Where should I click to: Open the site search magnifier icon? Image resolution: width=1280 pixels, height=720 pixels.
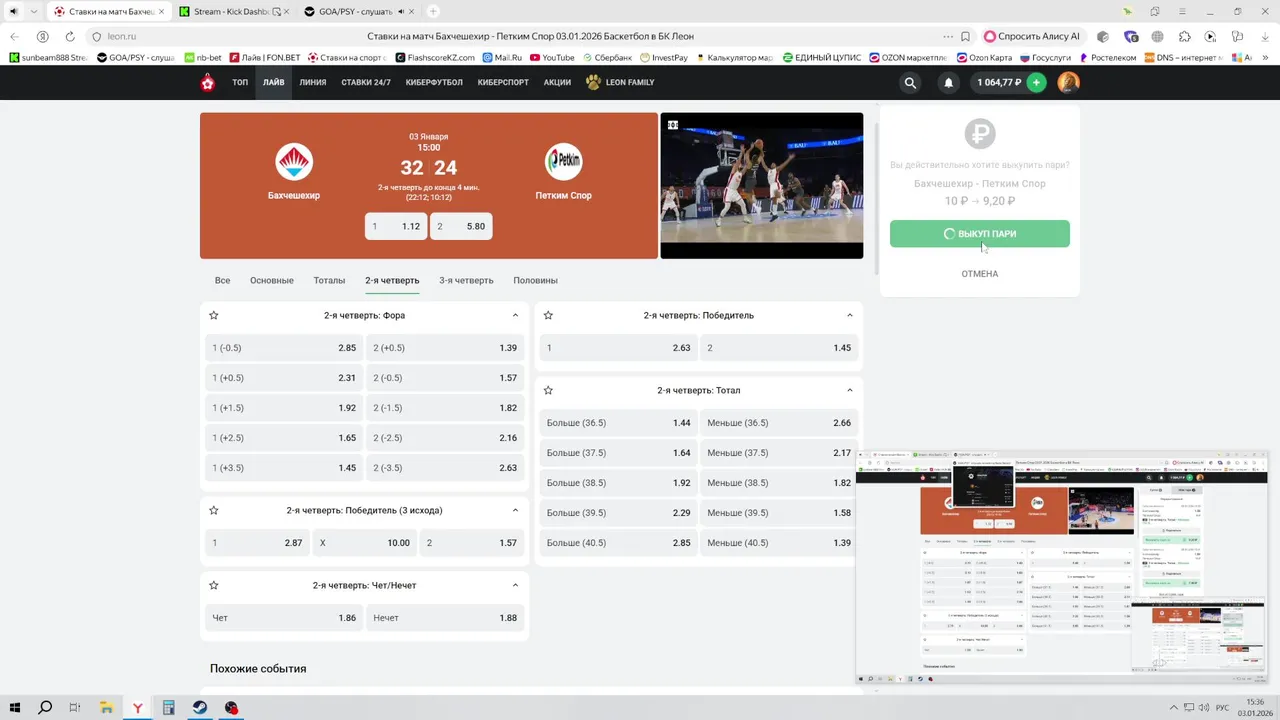pos(910,83)
